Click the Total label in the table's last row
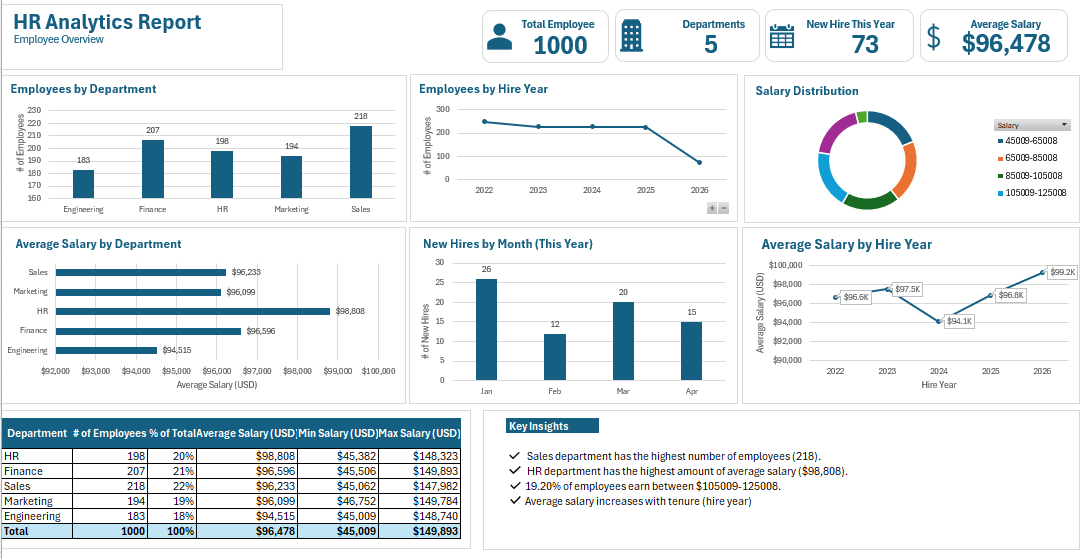Image resolution: width=1091 pixels, height=559 pixels. click(x=37, y=531)
